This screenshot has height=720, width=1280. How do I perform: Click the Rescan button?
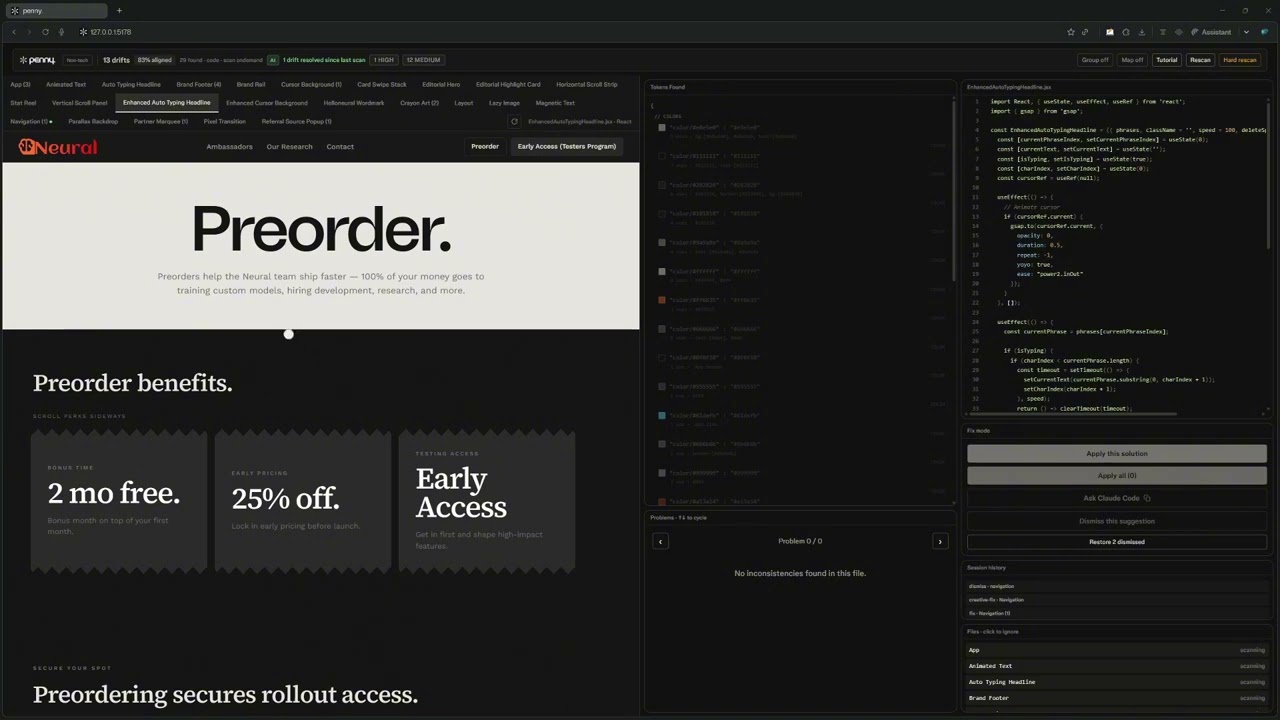1200,60
